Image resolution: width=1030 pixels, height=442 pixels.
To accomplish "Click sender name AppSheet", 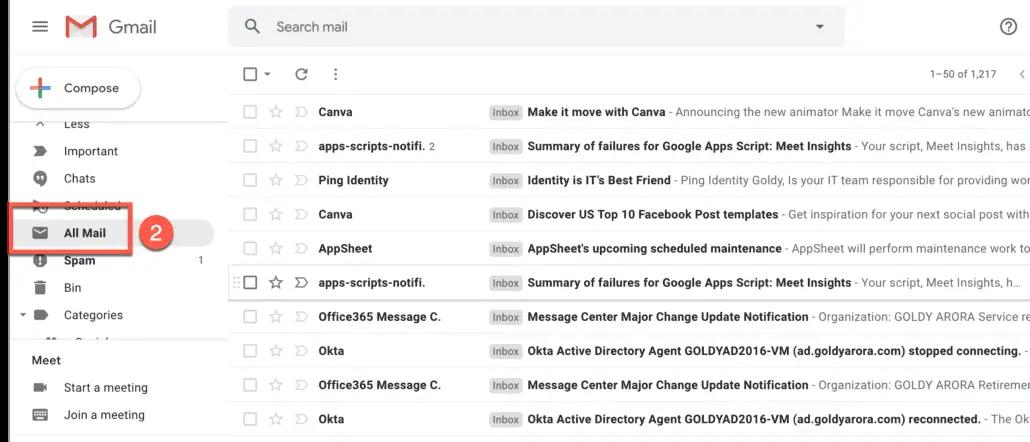I will [346, 248].
